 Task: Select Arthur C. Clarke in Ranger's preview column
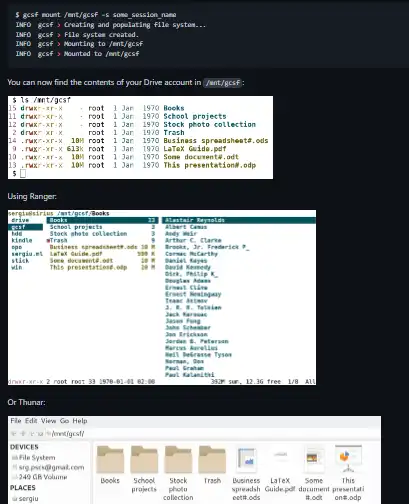click(193, 240)
